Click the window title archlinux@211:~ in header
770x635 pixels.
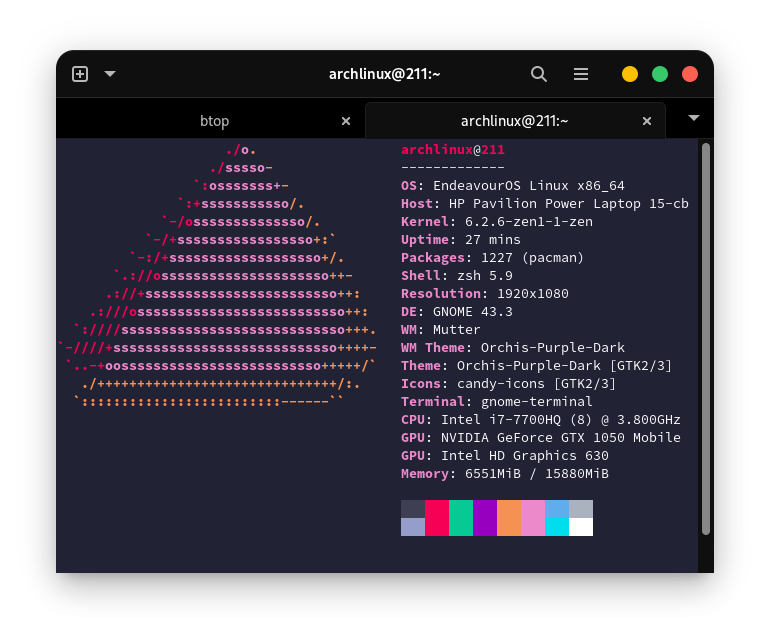(x=385, y=74)
